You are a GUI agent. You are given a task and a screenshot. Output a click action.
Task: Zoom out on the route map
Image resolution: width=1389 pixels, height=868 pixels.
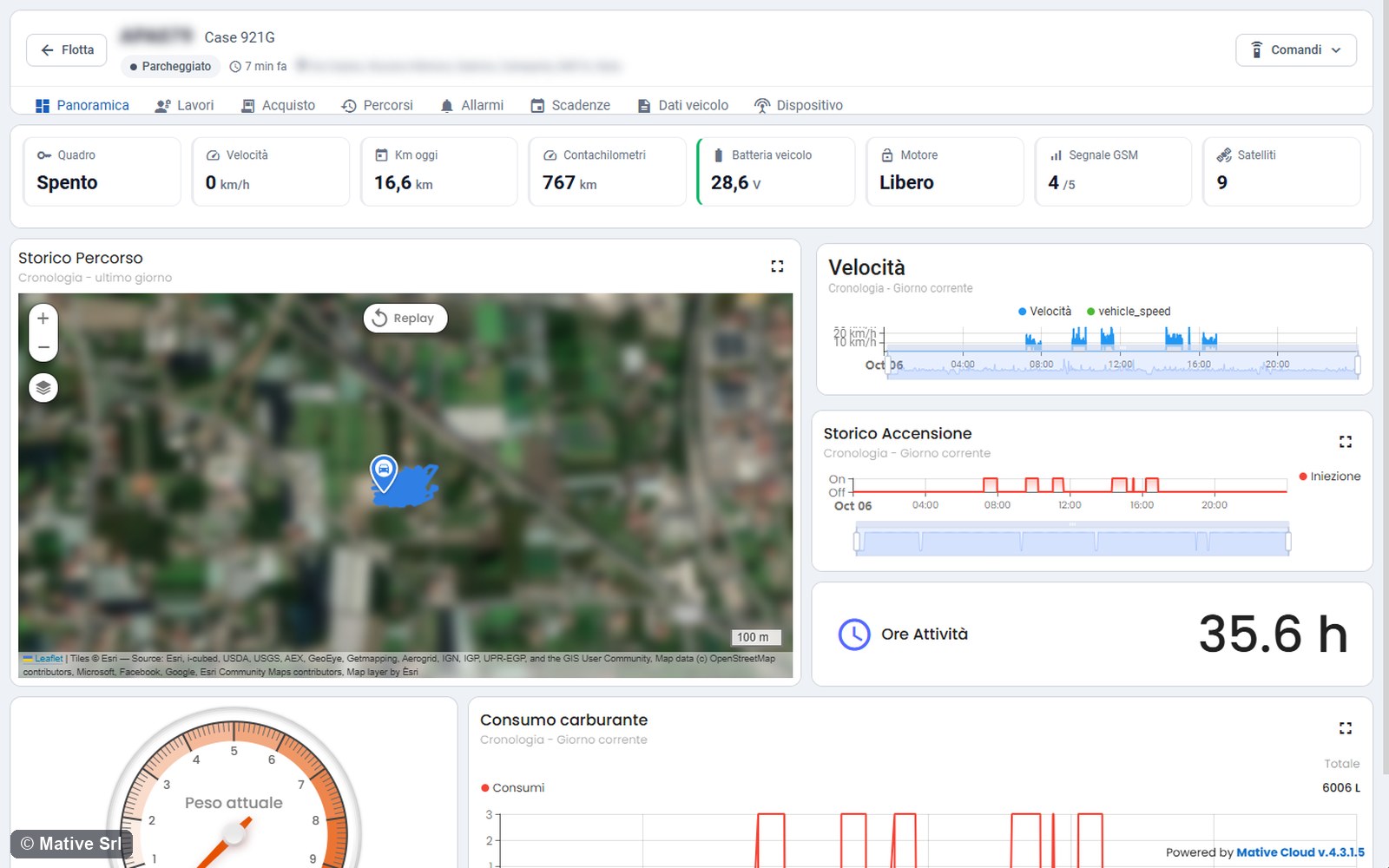(43, 347)
